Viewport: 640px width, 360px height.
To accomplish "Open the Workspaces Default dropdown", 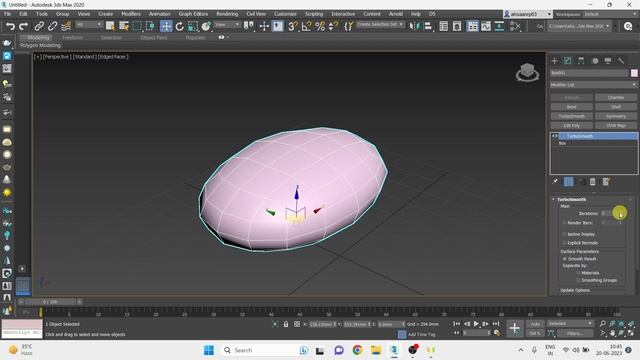I will [x=610, y=14].
